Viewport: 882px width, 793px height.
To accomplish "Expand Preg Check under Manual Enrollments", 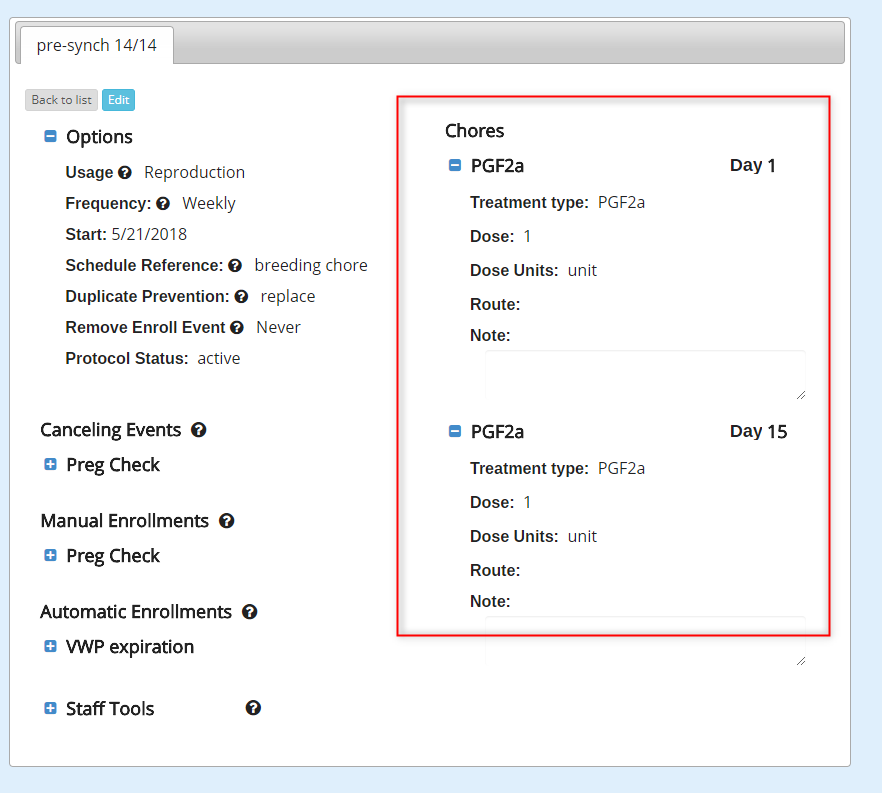I will click(x=50, y=556).
